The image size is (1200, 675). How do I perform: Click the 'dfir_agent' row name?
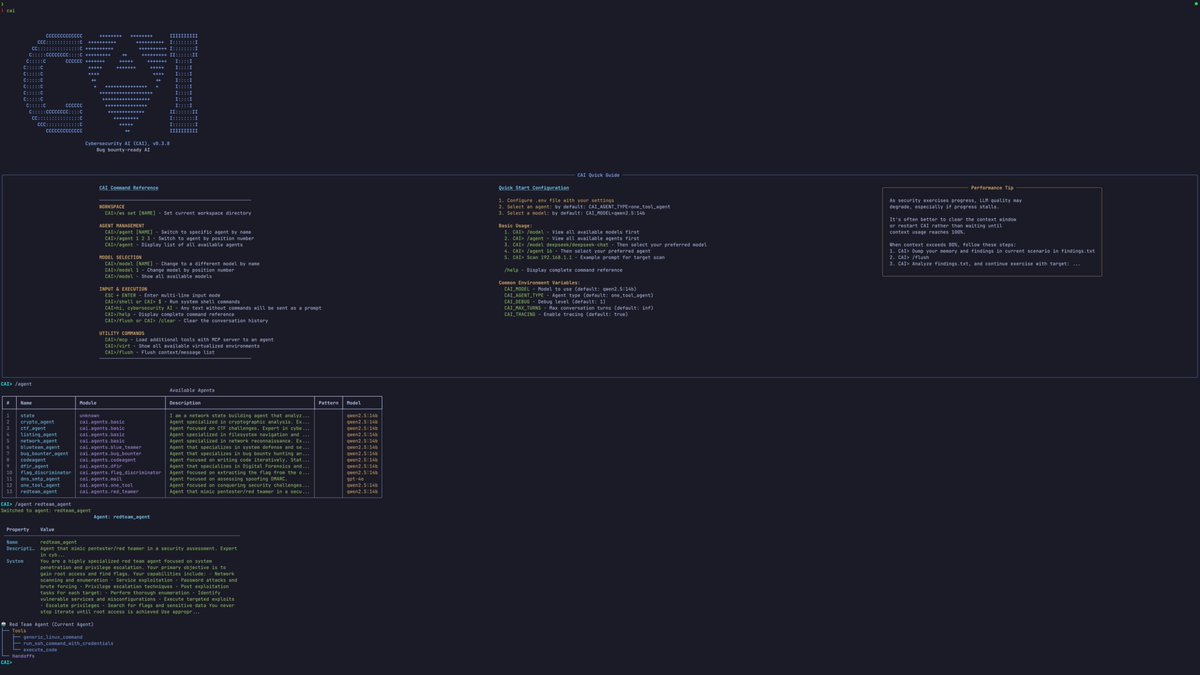pyautogui.click(x=34, y=466)
